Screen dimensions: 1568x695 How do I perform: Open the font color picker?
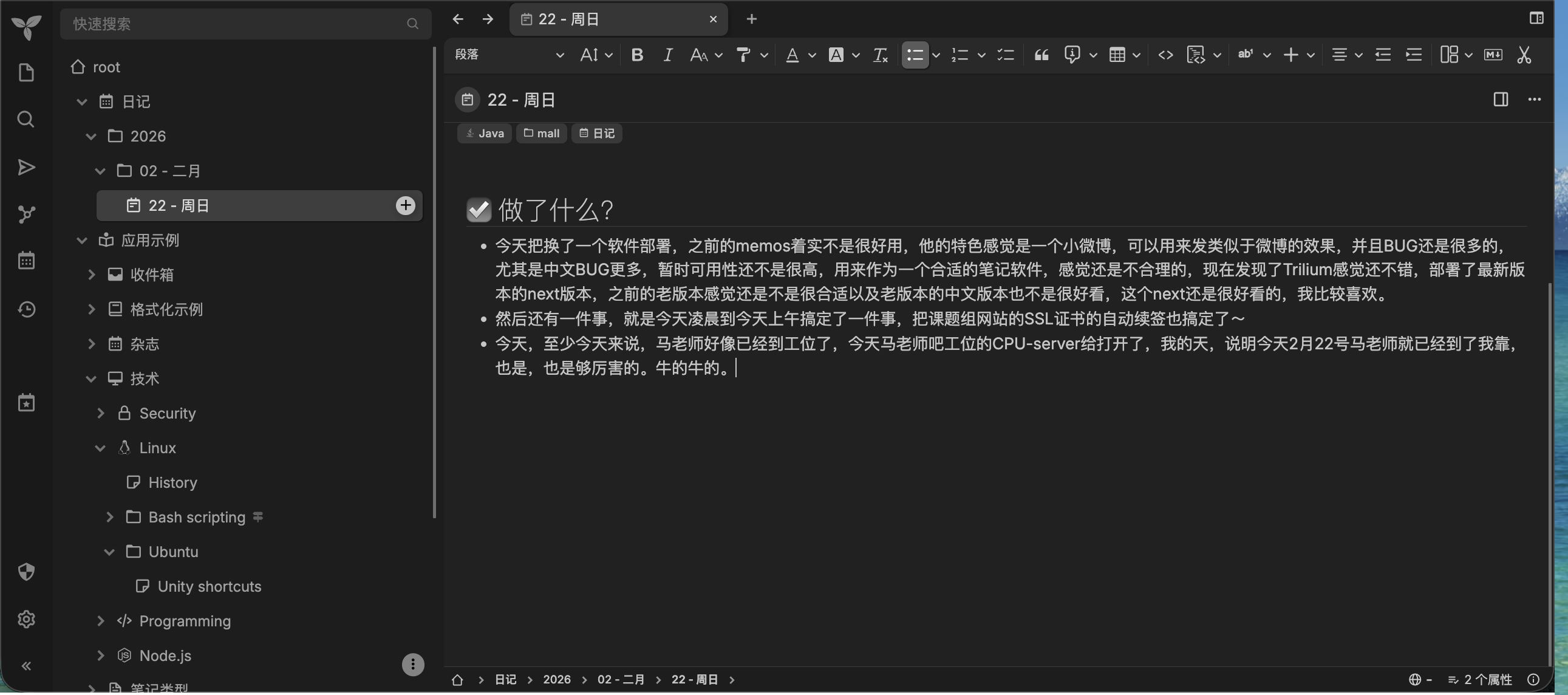[793, 55]
